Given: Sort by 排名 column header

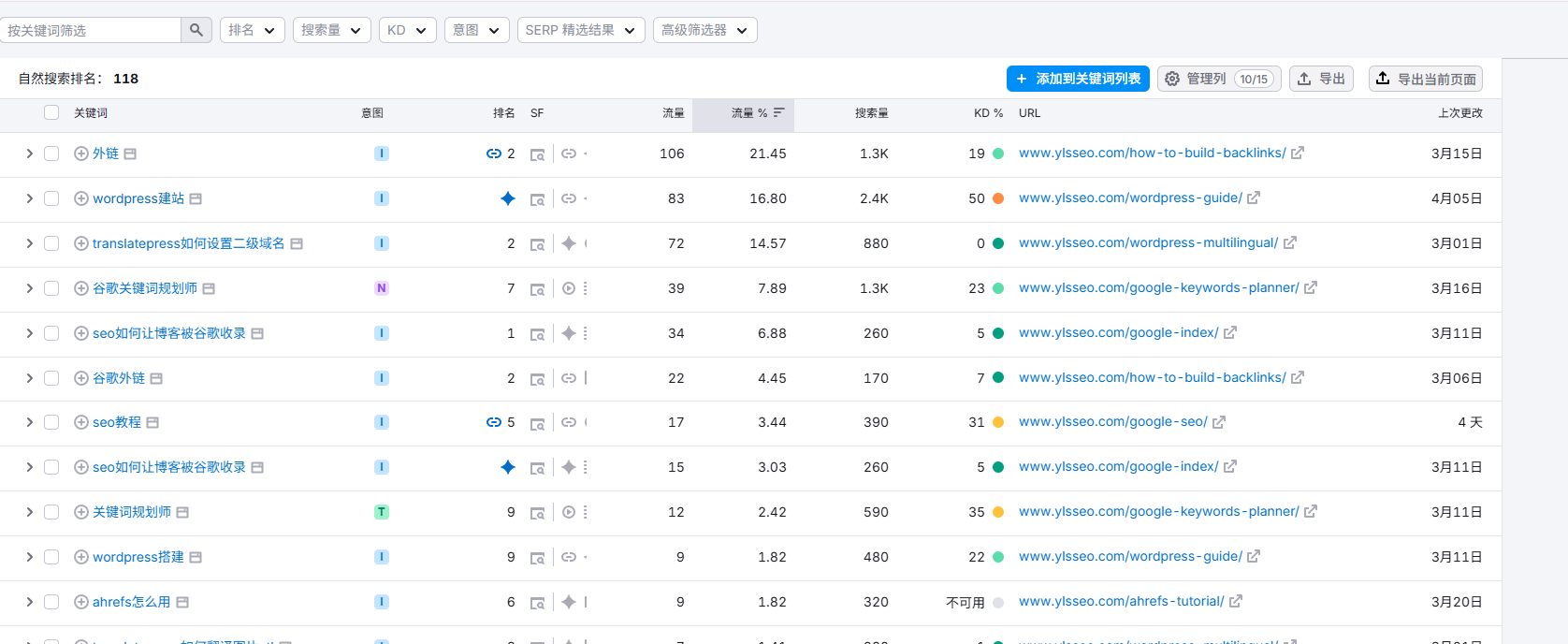Looking at the screenshot, I should [504, 113].
